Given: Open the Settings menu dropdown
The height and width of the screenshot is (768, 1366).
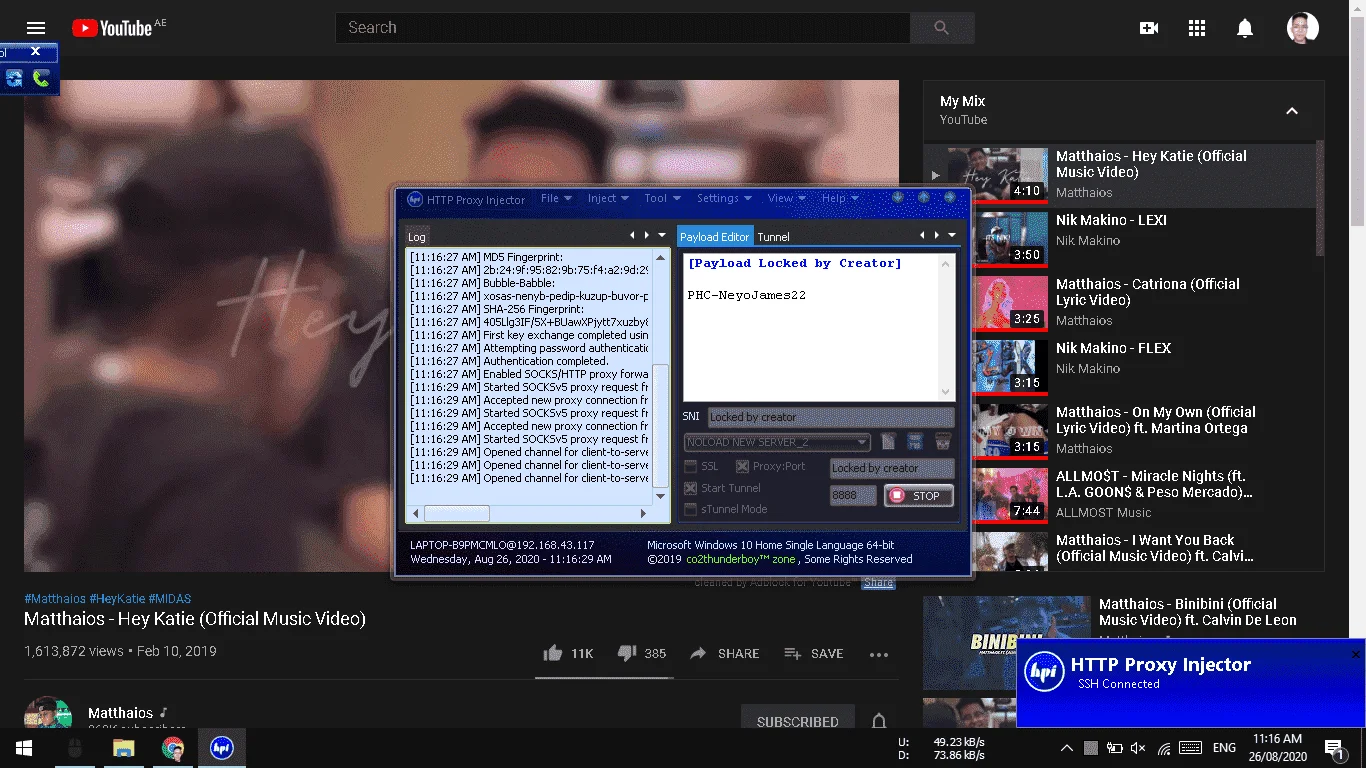Looking at the screenshot, I should coord(724,198).
